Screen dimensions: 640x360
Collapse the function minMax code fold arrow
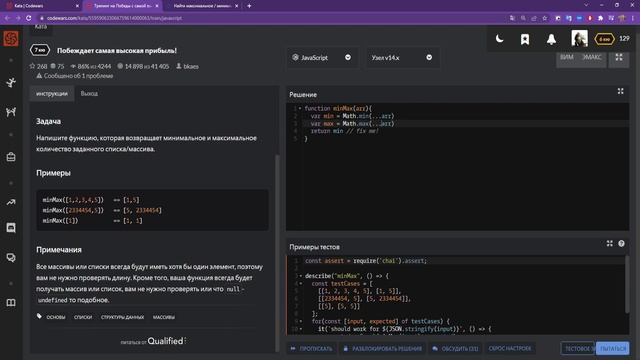point(300,109)
